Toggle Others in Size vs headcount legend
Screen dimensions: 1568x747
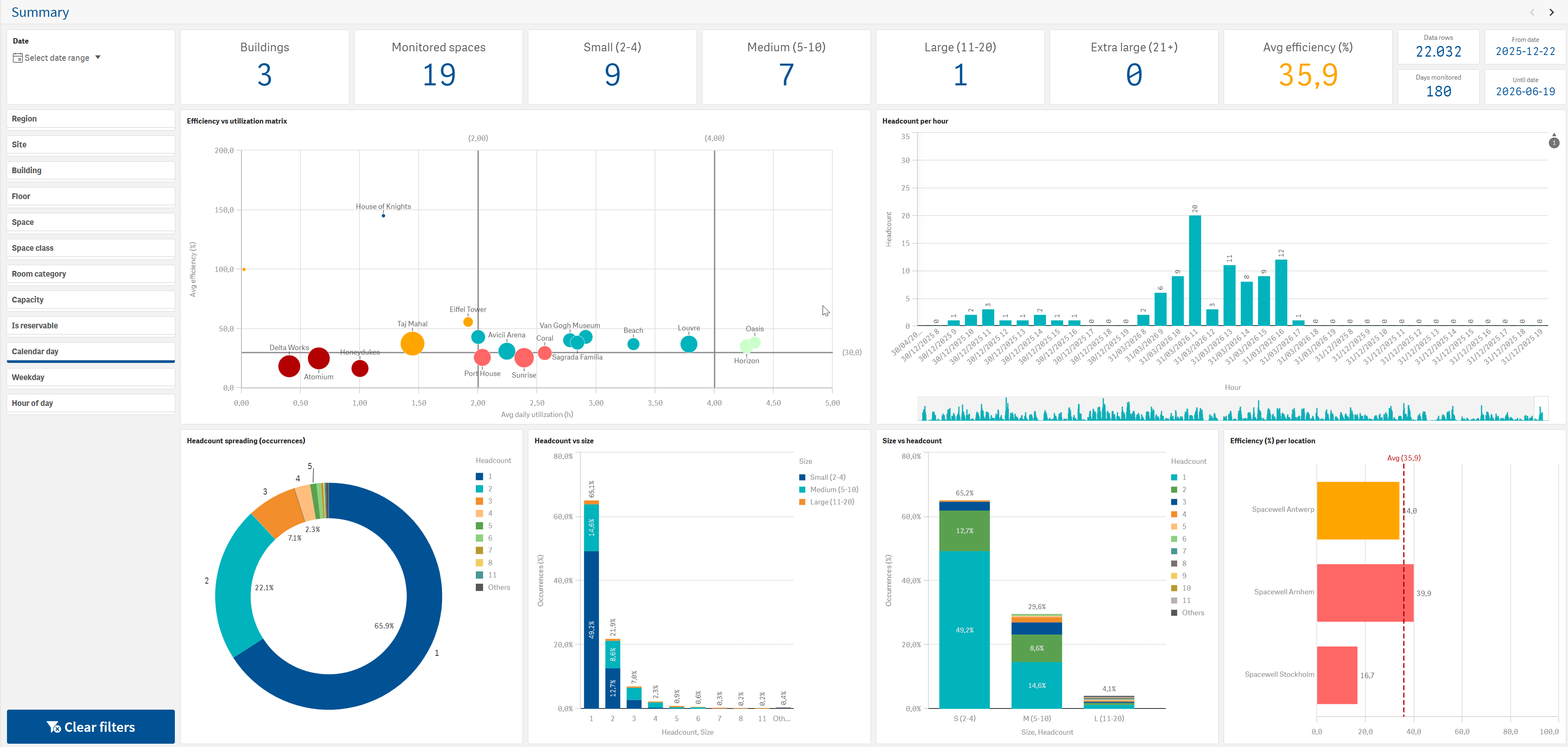pyautogui.click(x=1187, y=612)
